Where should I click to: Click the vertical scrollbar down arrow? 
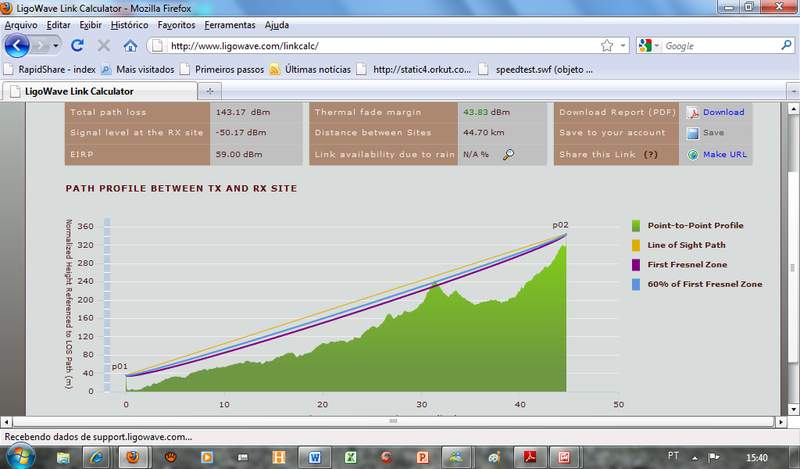[x=793, y=409]
